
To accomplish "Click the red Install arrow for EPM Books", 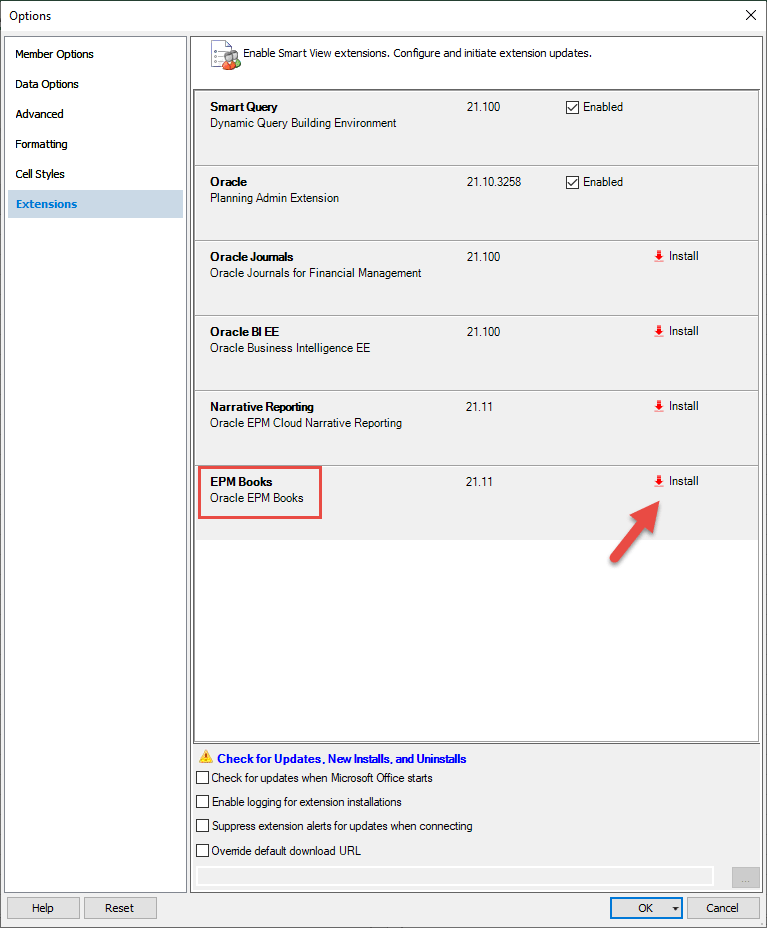I will pyautogui.click(x=658, y=481).
